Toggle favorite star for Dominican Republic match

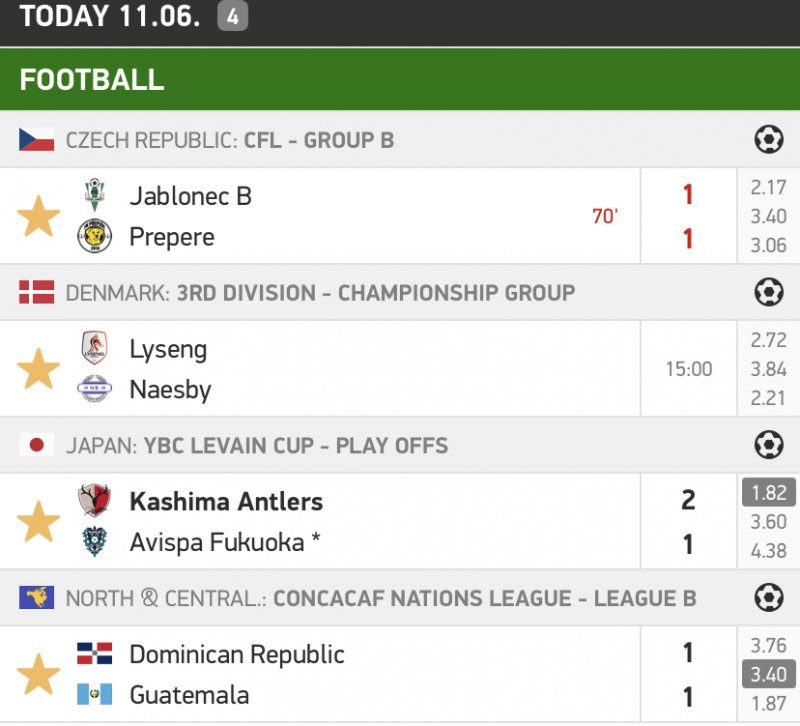coord(39,674)
